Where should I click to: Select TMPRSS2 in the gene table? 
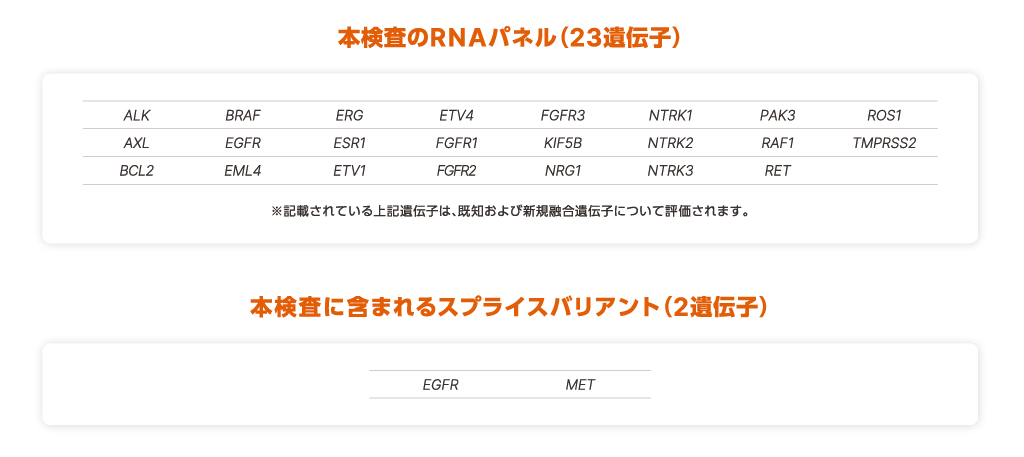[x=884, y=143]
